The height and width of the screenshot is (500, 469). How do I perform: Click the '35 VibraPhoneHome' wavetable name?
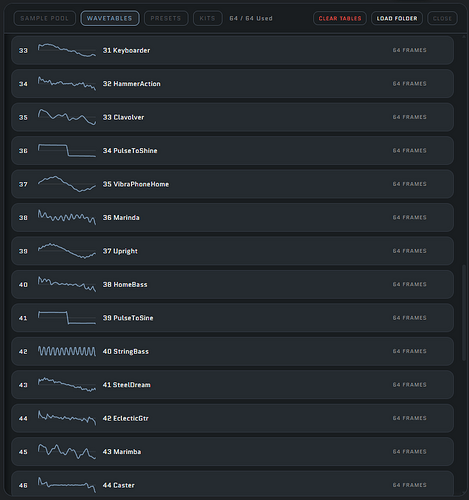136,184
